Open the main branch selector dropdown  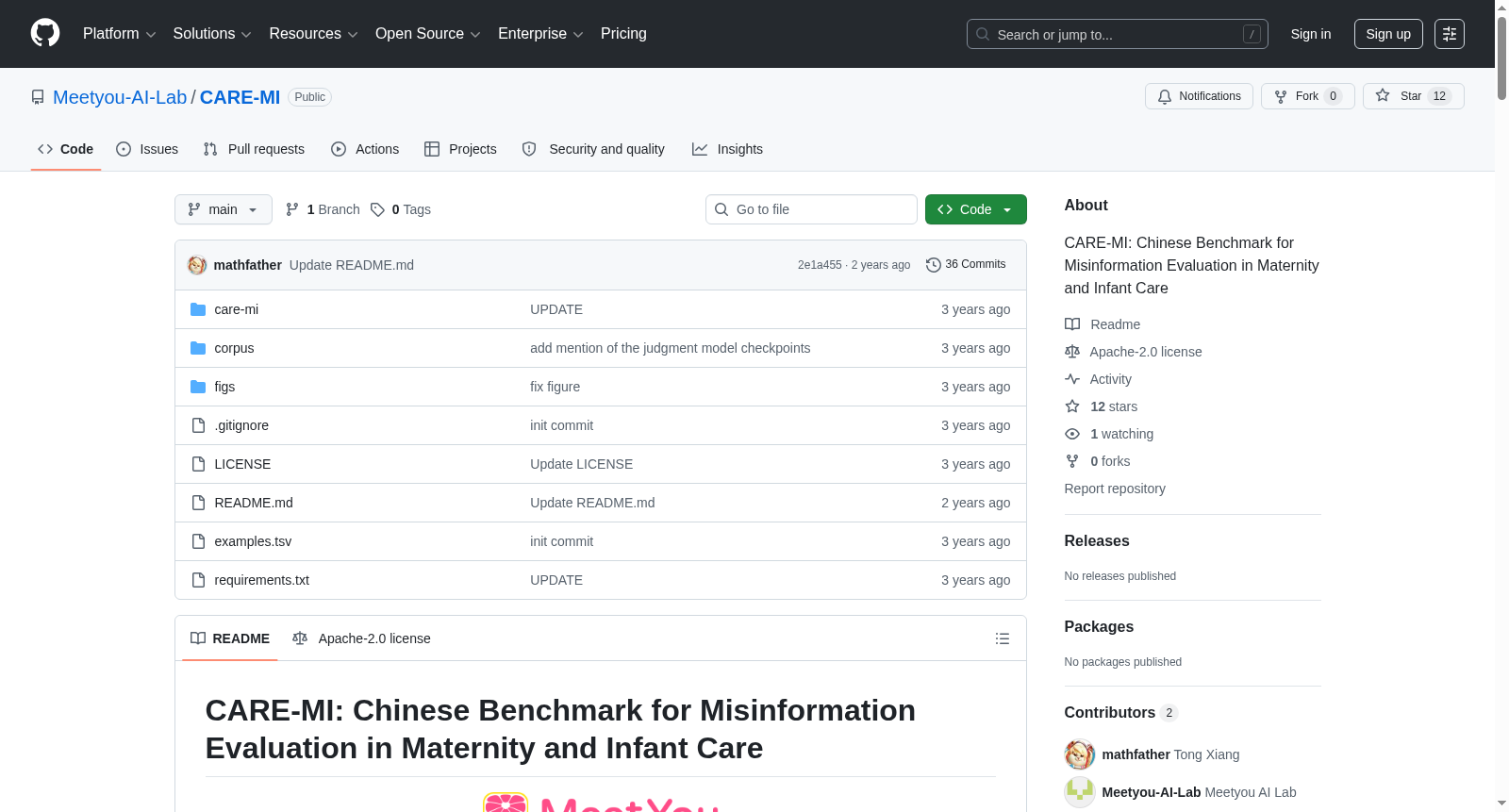coord(224,209)
